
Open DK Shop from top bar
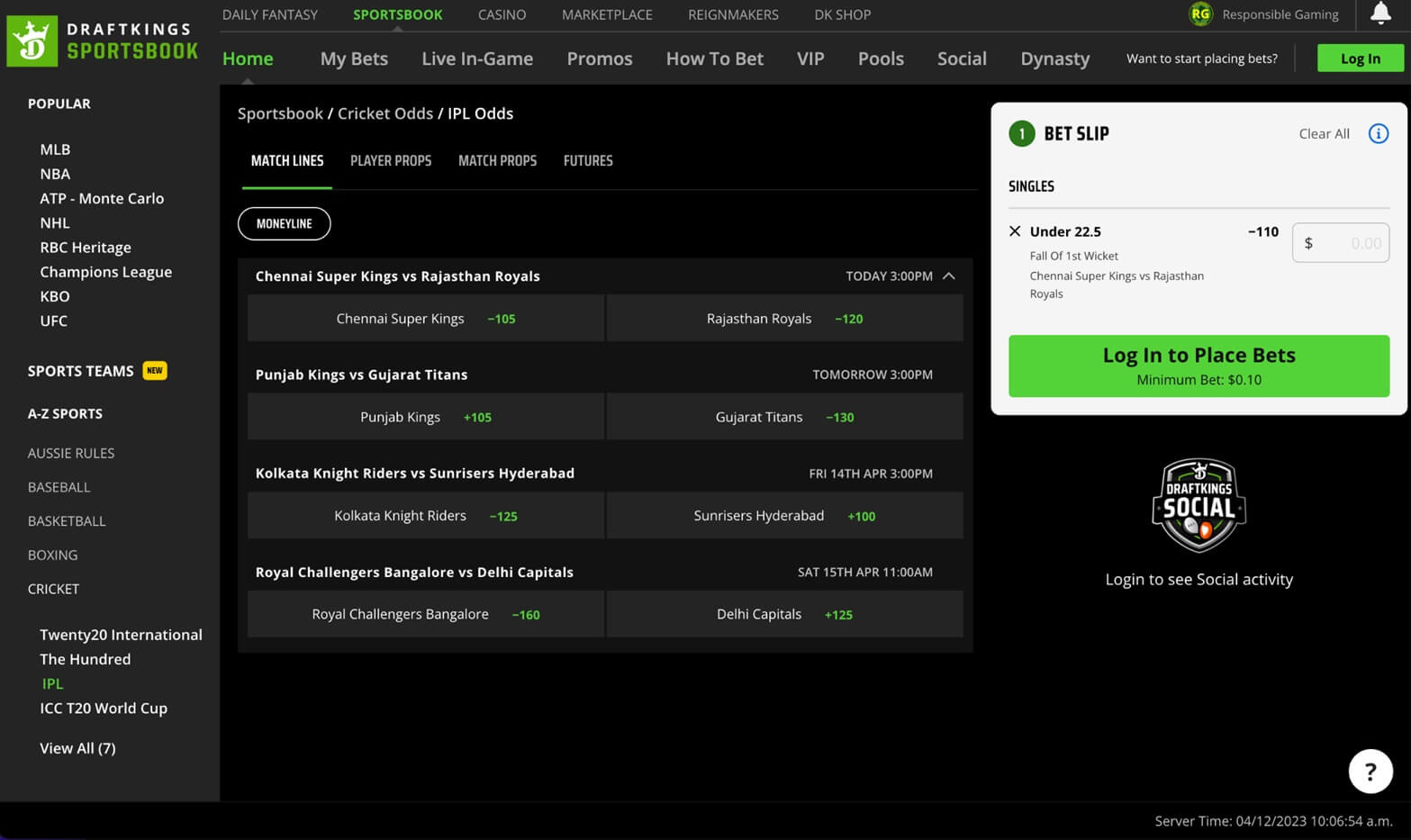[x=842, y=14]
